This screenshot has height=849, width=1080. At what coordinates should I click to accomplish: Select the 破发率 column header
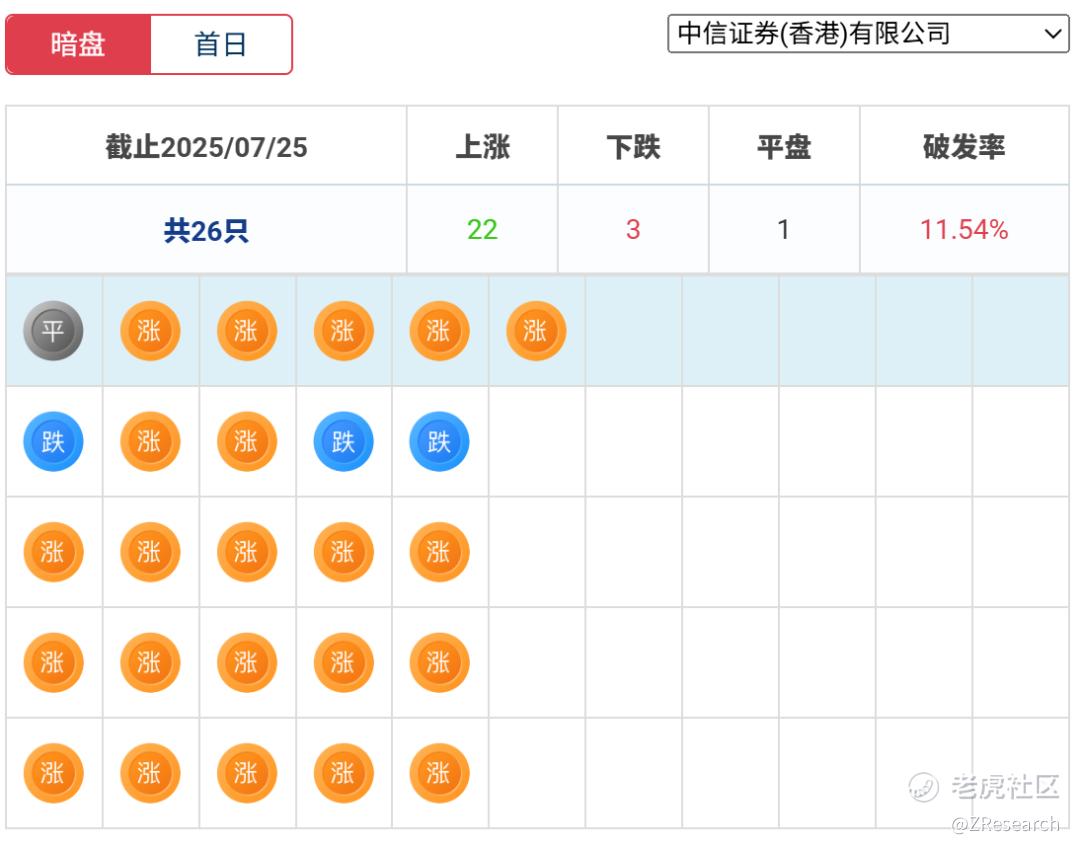[x=963, y=147]
